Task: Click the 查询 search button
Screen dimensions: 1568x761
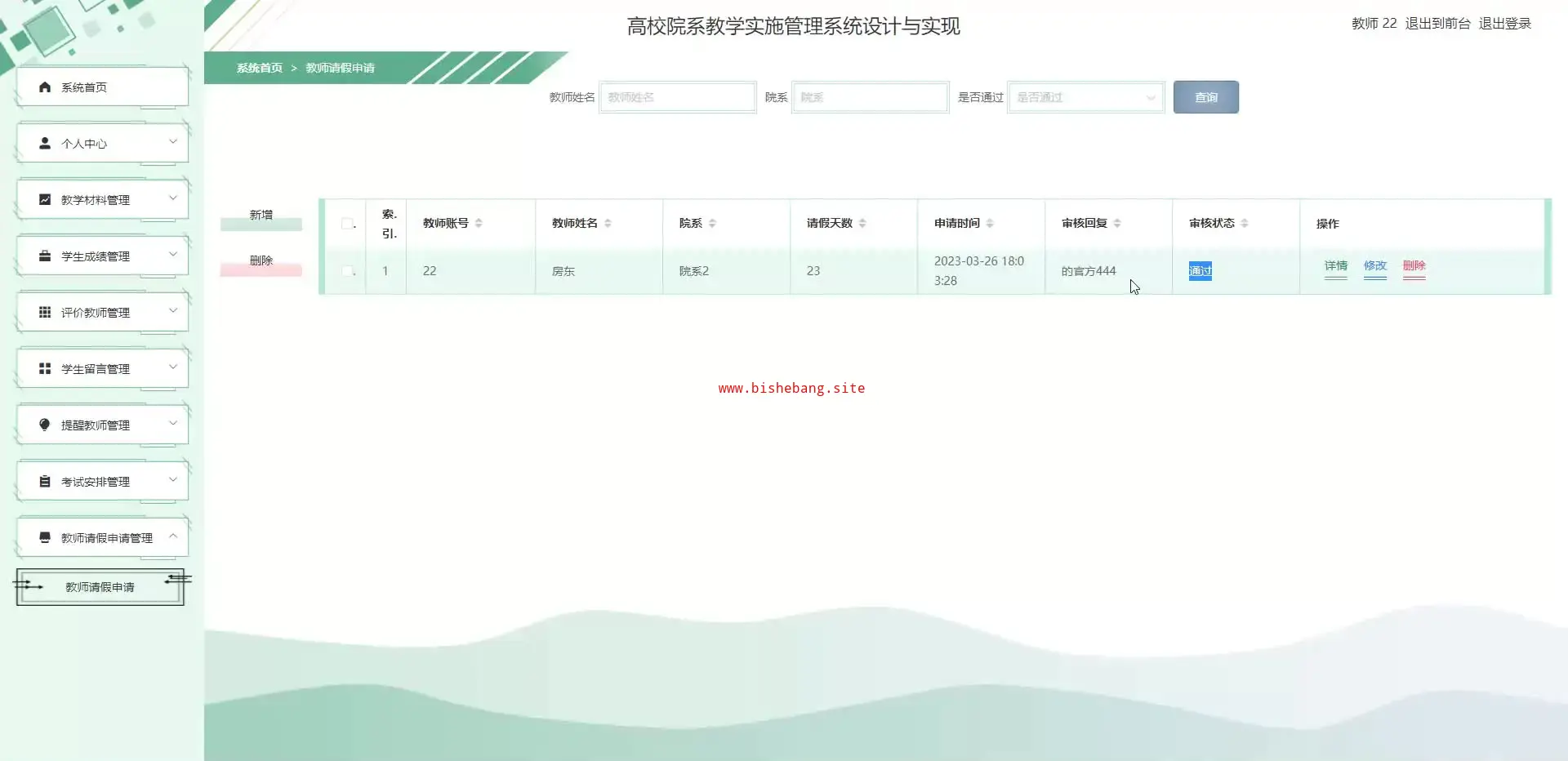Action: click(1205, 97)
